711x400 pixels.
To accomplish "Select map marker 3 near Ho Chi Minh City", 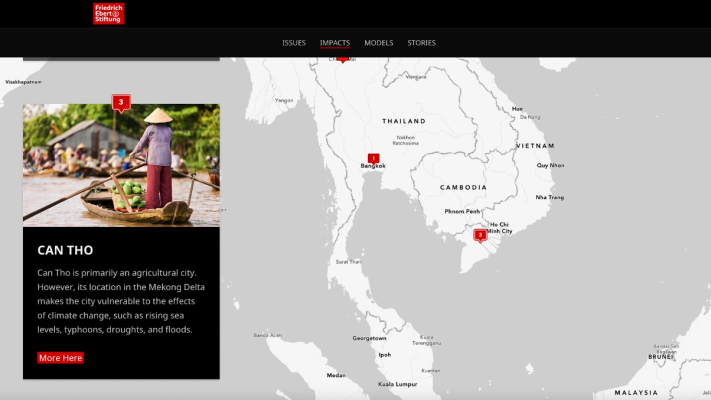I will point(480,235).
